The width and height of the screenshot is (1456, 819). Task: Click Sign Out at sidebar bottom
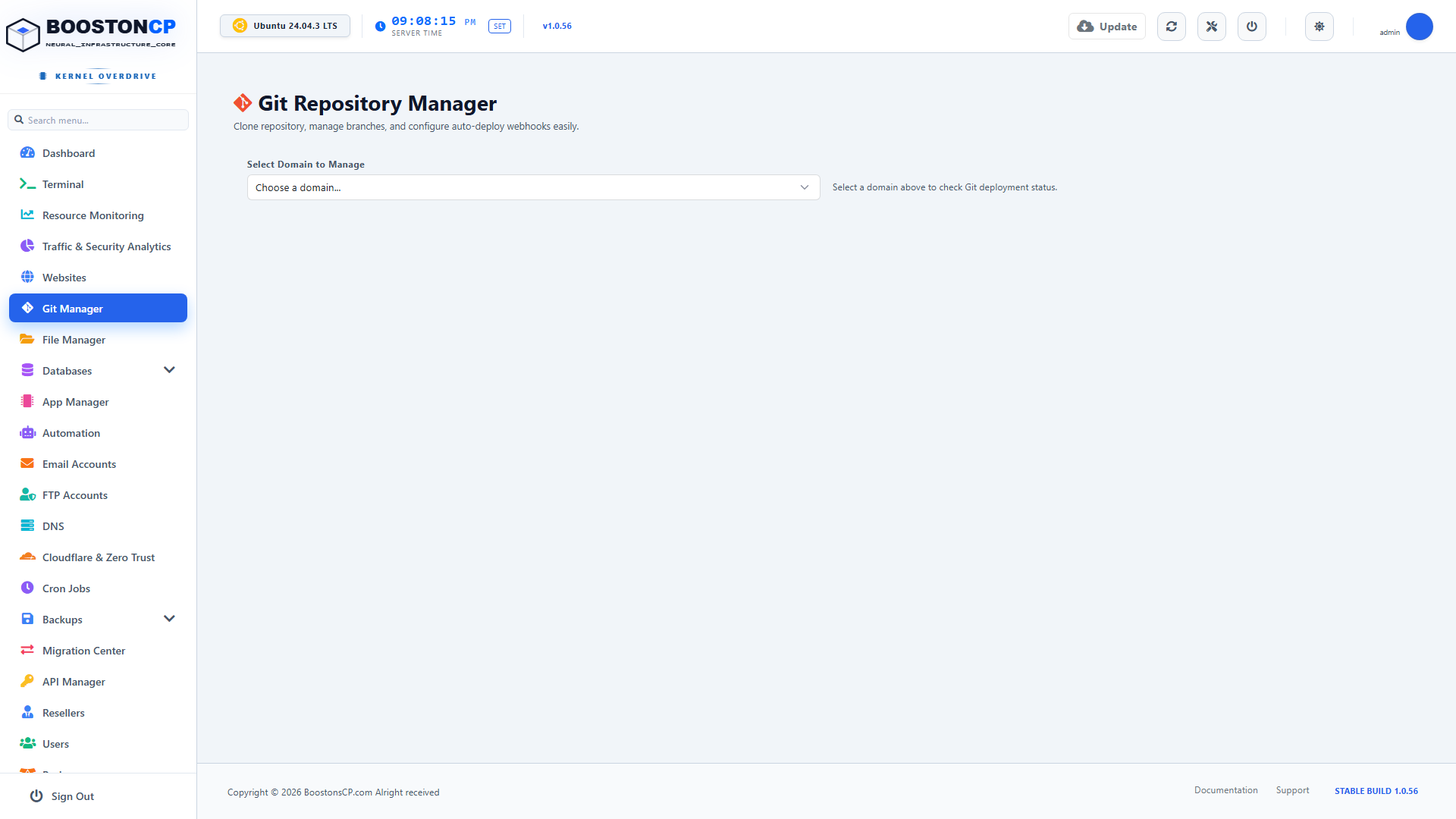pyautogui.click(x=62, y=796)
